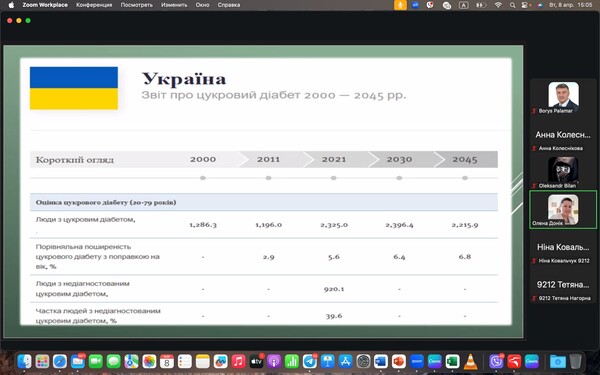This screenshot has width=600, height=375.
Task: Open the Zoom Workplace menu
Action: (45, 5)
